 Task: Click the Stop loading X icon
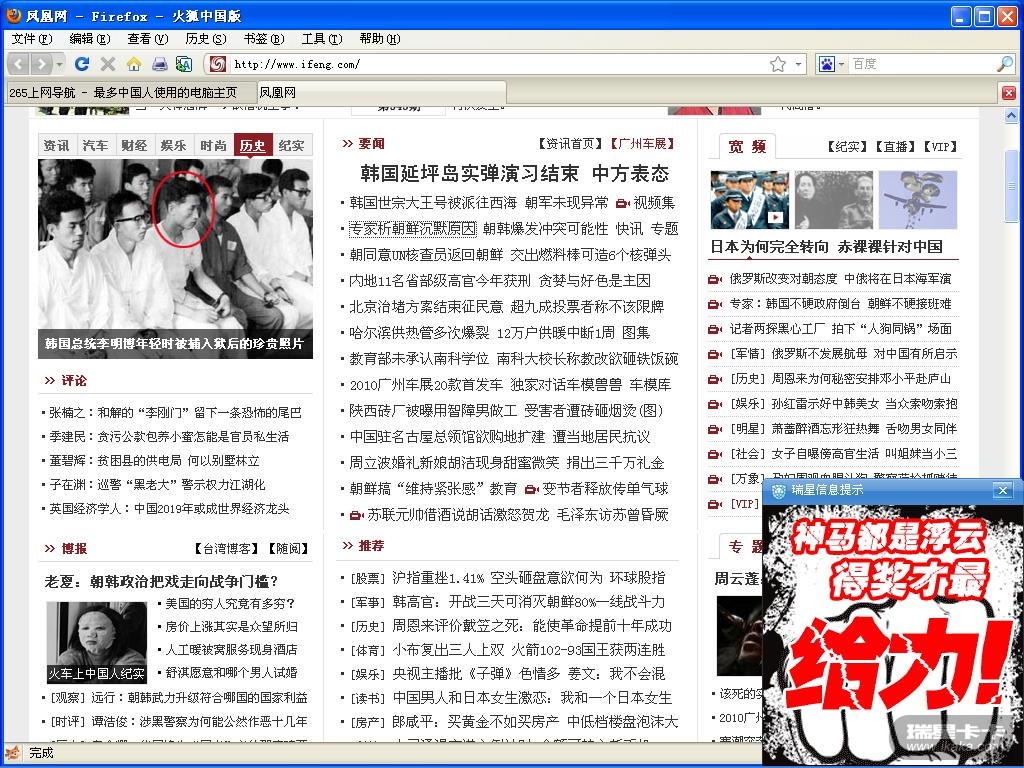pyautogui.click(x=108, y=64)
